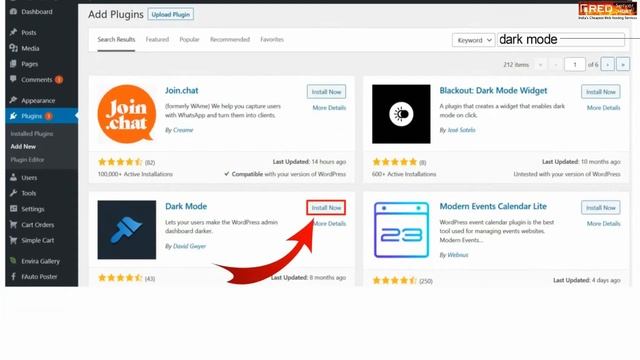The width and height of the screenshot is (640, 360).
Task: Click the Simple Cart cart icon
Action: click(13, 240)
